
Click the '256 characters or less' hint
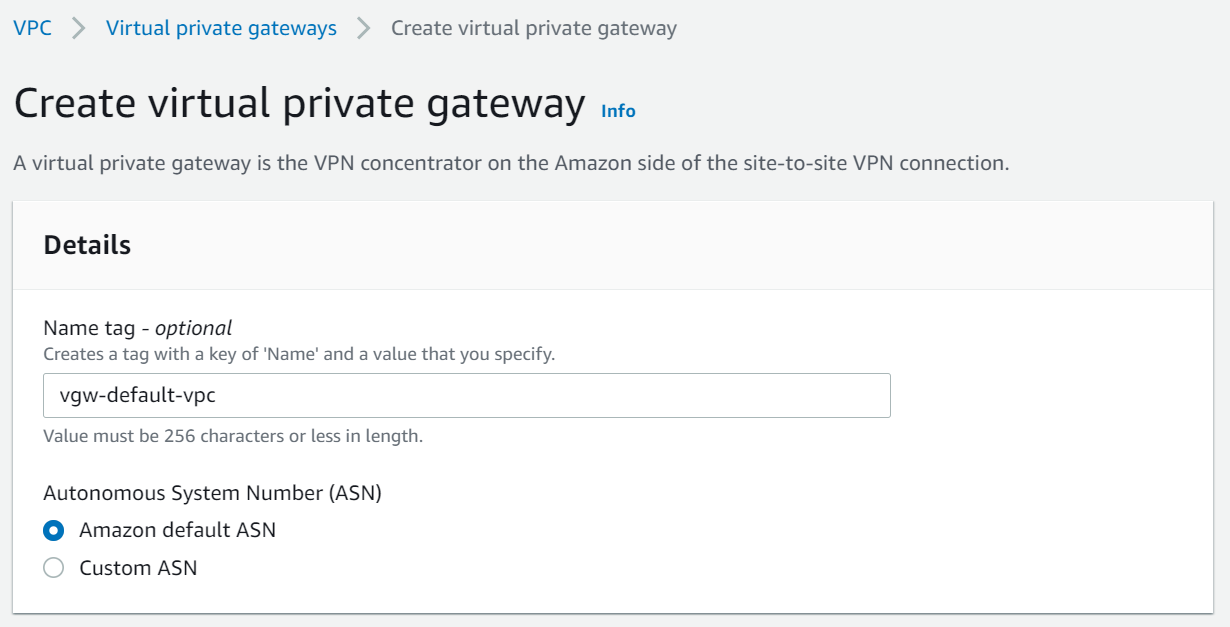tap(233, 436)
